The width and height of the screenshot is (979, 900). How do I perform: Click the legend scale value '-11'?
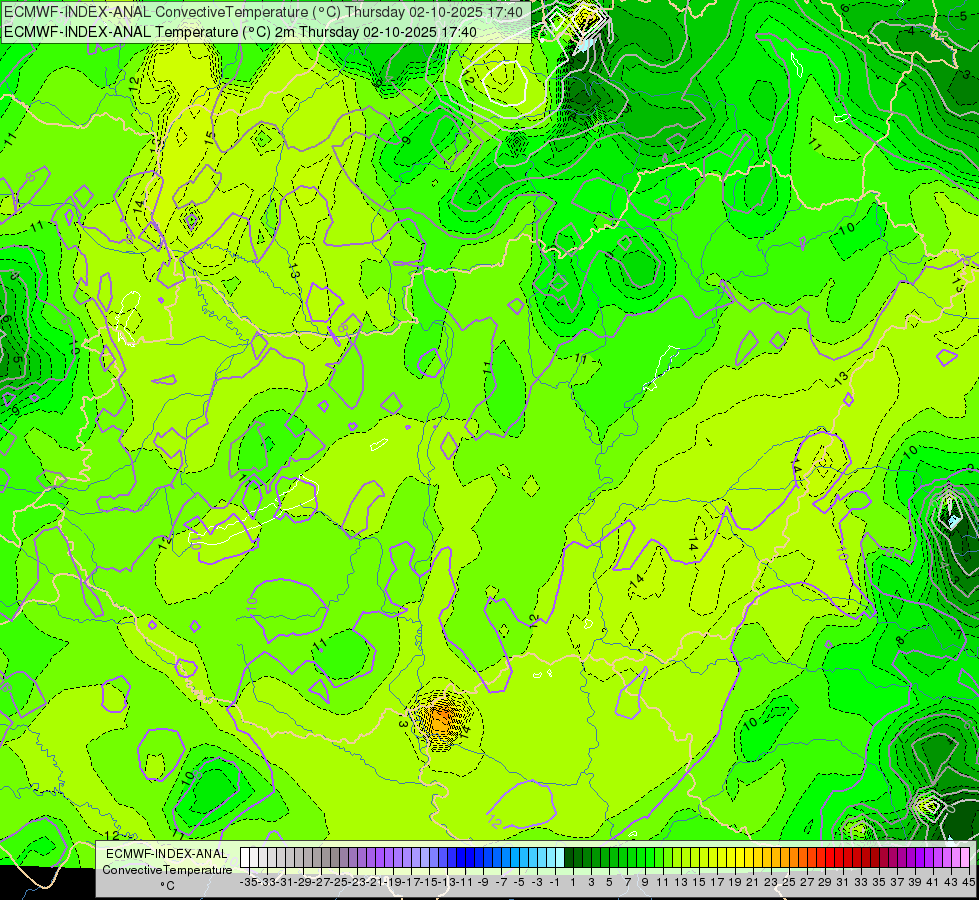coord(466,883)
